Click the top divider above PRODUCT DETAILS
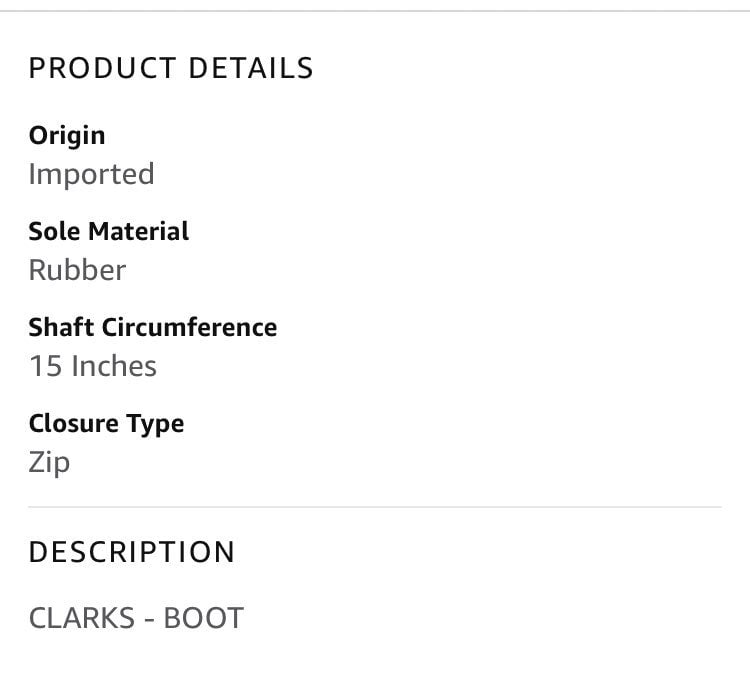 375,11
